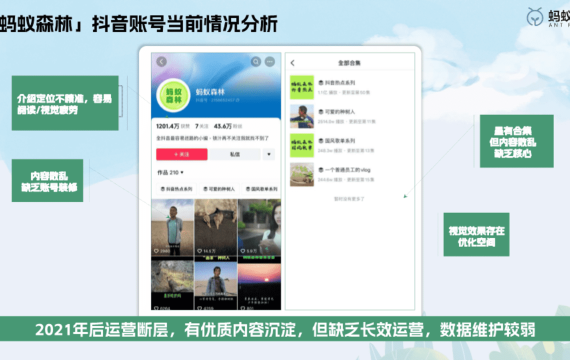Go back from the 全部合集 collections page
The height and width of the screenshot is (360, 570).
tap(293, 63)
